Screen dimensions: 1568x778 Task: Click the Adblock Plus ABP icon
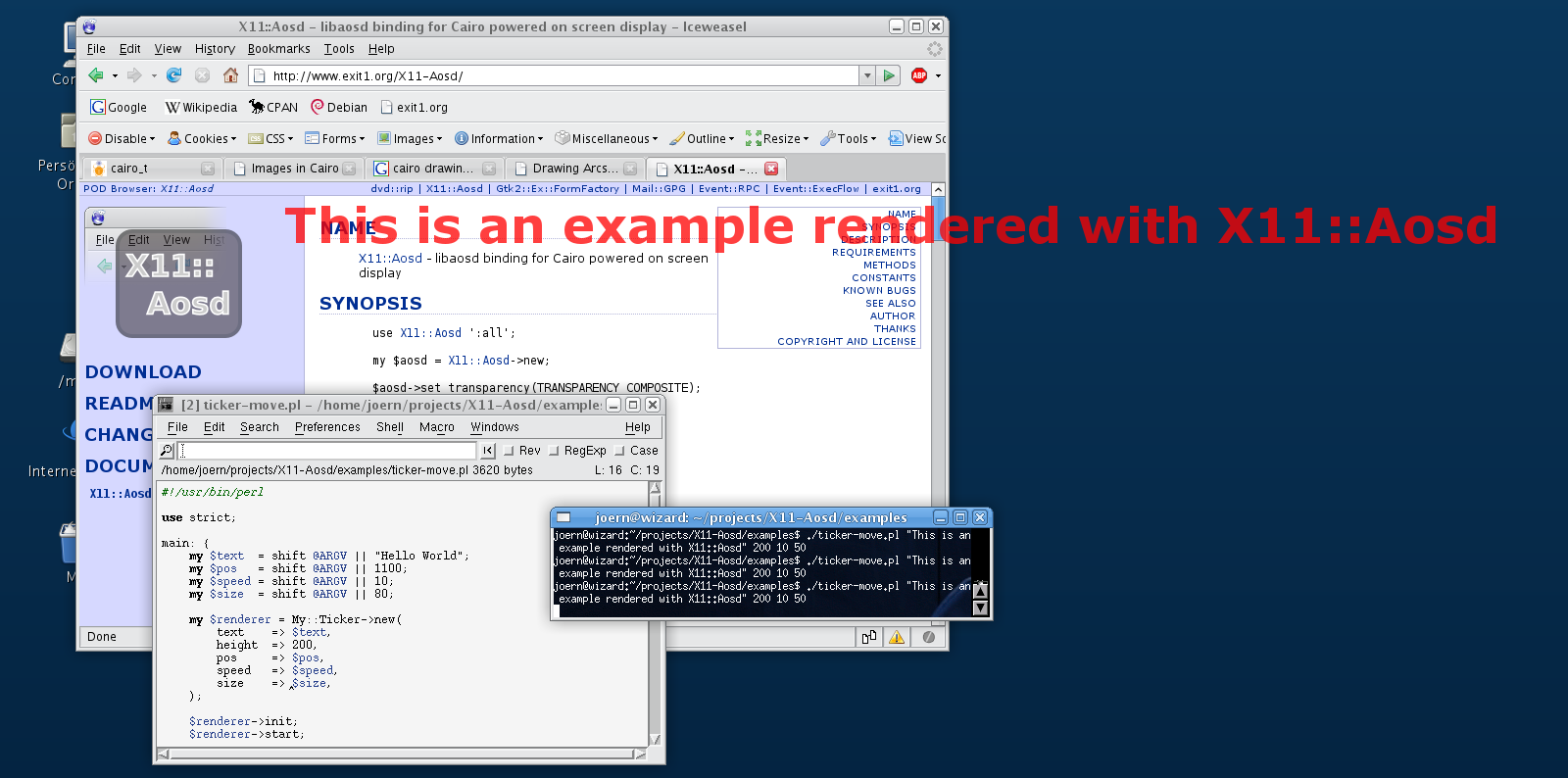(919, 75)
